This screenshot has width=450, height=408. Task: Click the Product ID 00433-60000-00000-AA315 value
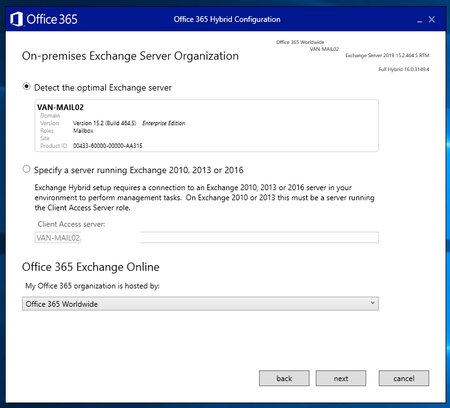(108, 146)
